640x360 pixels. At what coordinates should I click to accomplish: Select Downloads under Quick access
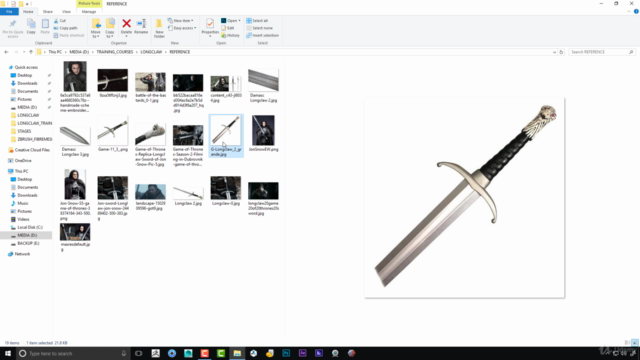(27, 83)
